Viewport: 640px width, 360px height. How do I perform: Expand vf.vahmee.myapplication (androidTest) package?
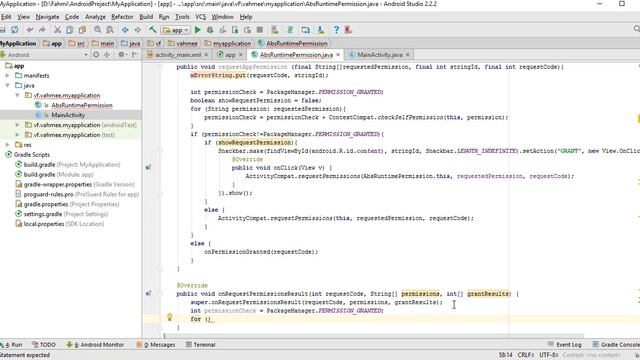[17, 125]
